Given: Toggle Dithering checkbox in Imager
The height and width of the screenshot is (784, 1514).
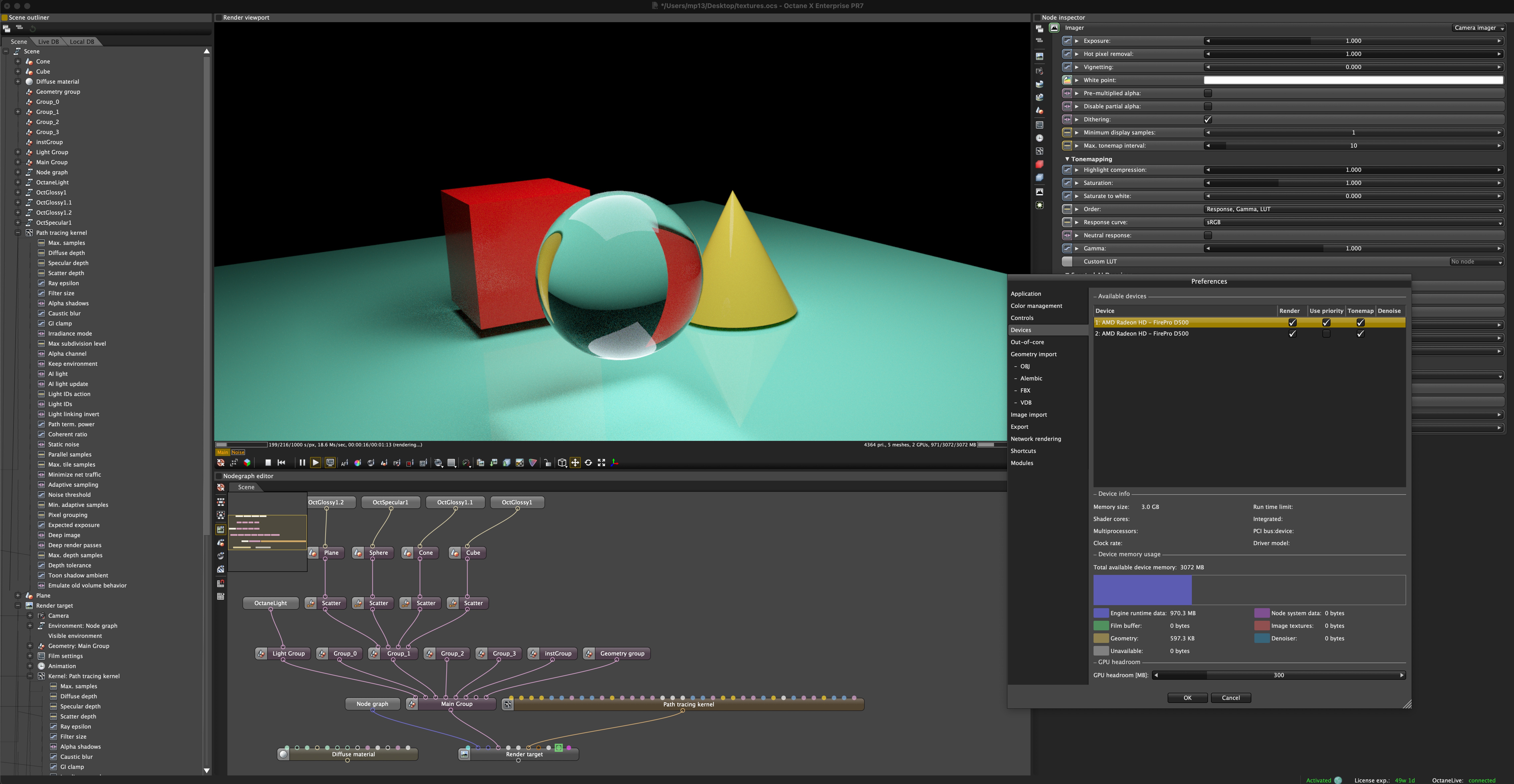Looking at the screenshot, I should pyautogui.click(x=1208, y=119).
